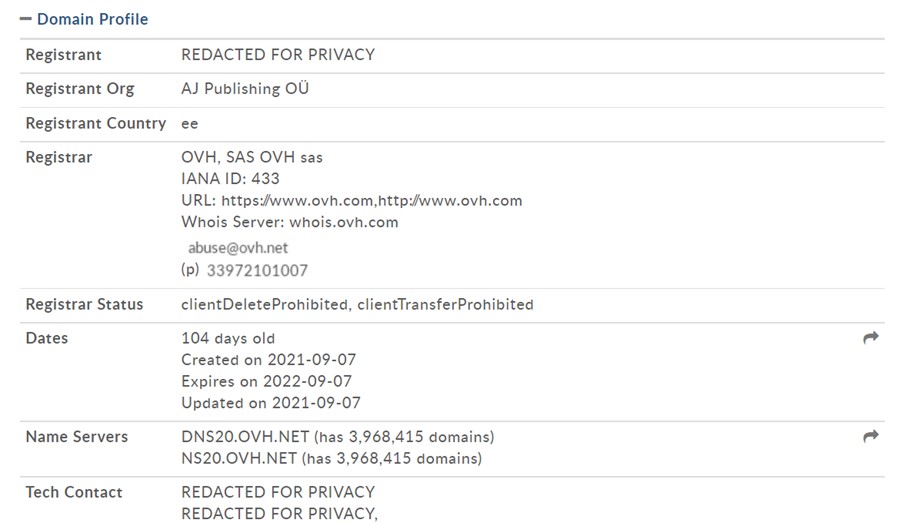907x523 pixels.
Task: Click the 104 days old text
Action: click(x=228, y=339)
